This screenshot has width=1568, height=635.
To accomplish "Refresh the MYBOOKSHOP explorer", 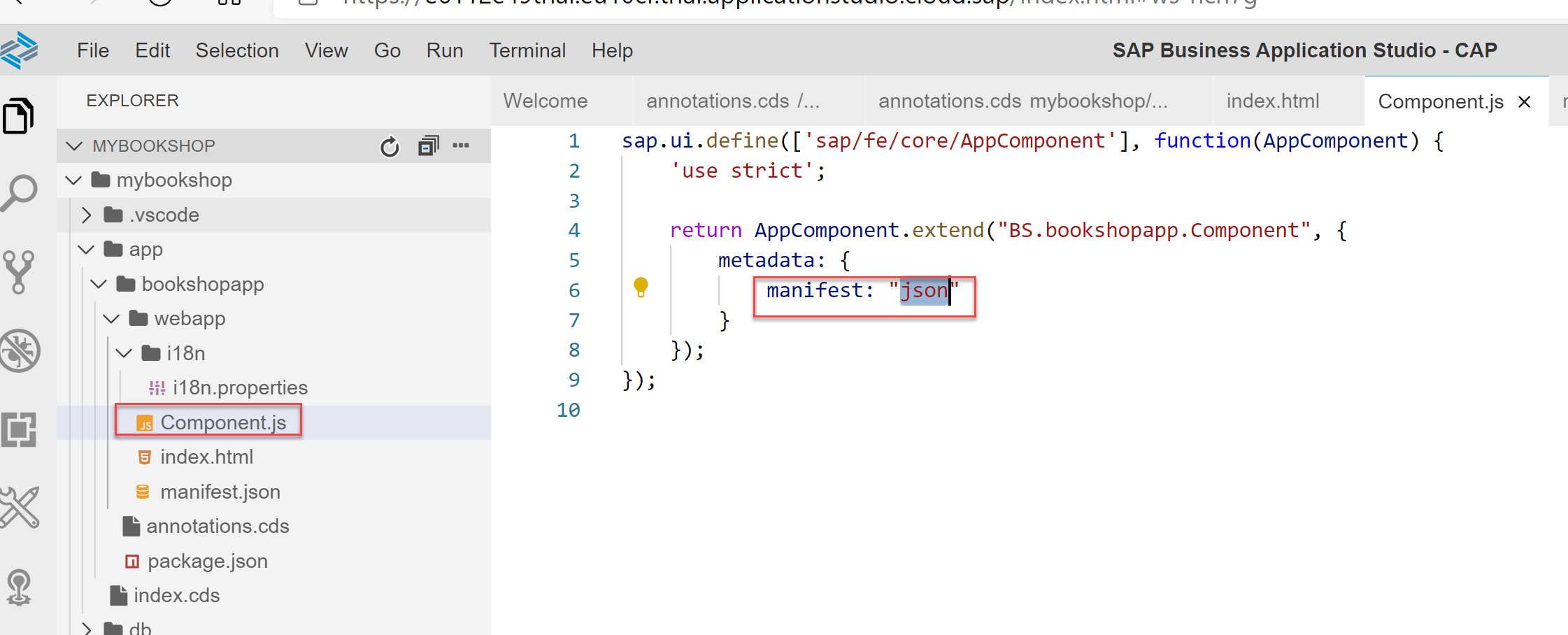I will coord(390,146).
